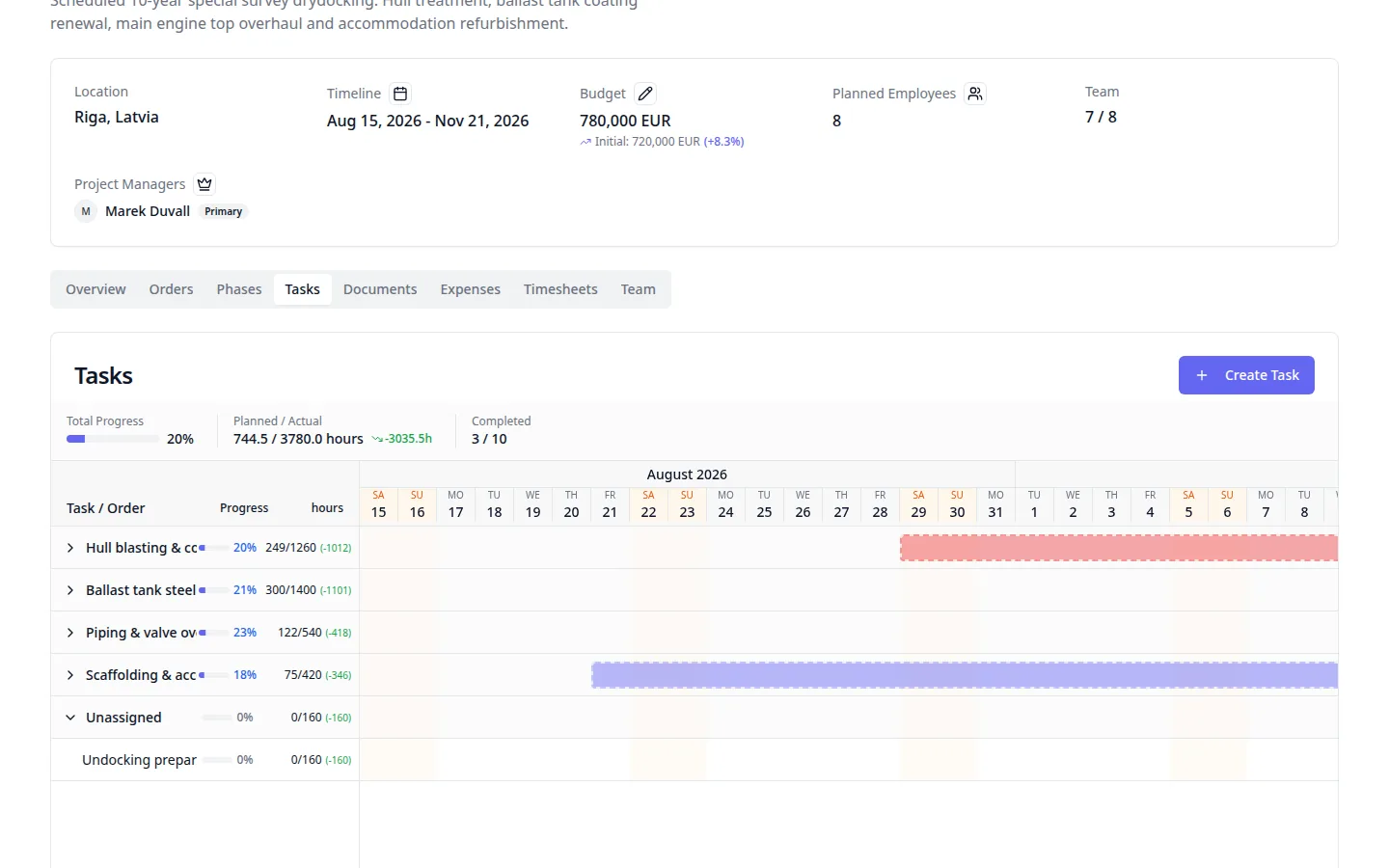1389x868 pixels.
Task: Expand the Ballast tank steel row
Action: point(70,590)
